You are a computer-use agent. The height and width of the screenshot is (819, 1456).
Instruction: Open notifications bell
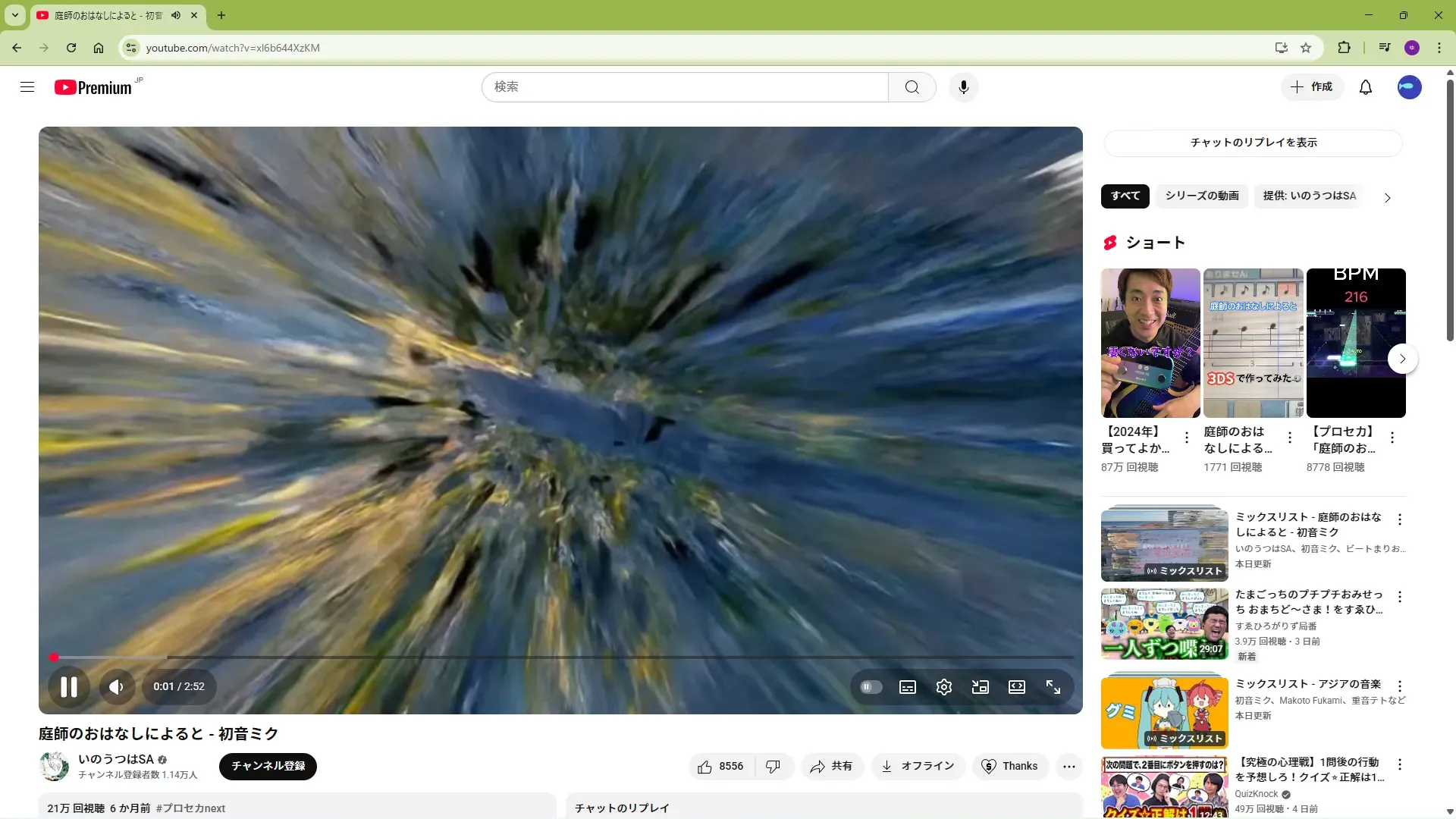(1365, 87)
